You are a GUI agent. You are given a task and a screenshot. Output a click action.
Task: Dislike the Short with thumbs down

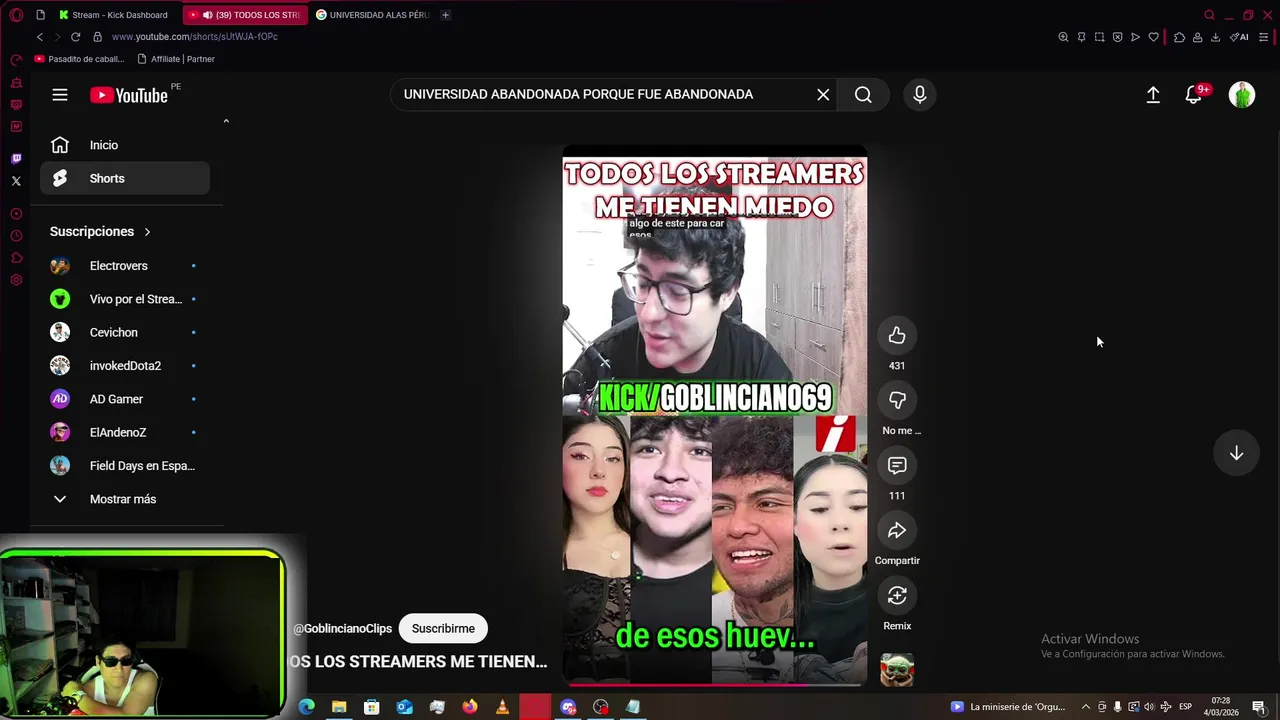(897, 401)
